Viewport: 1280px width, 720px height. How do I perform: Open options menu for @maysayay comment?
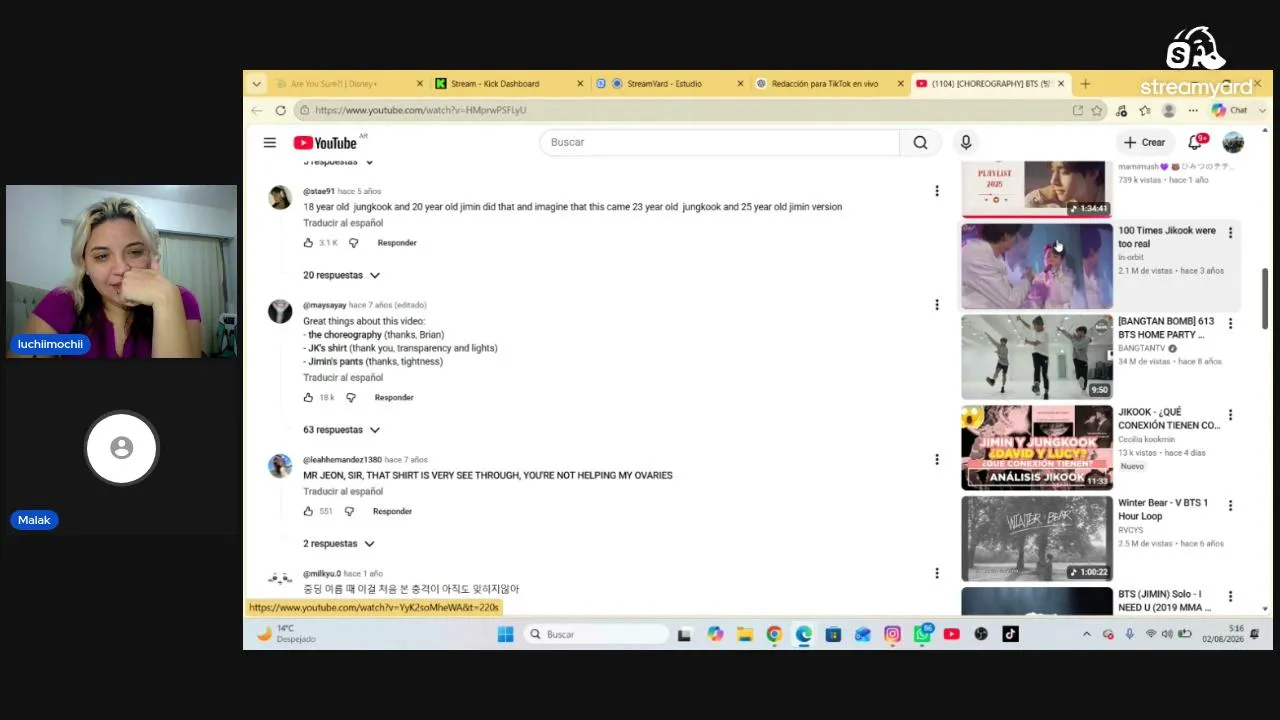[937, 305]
